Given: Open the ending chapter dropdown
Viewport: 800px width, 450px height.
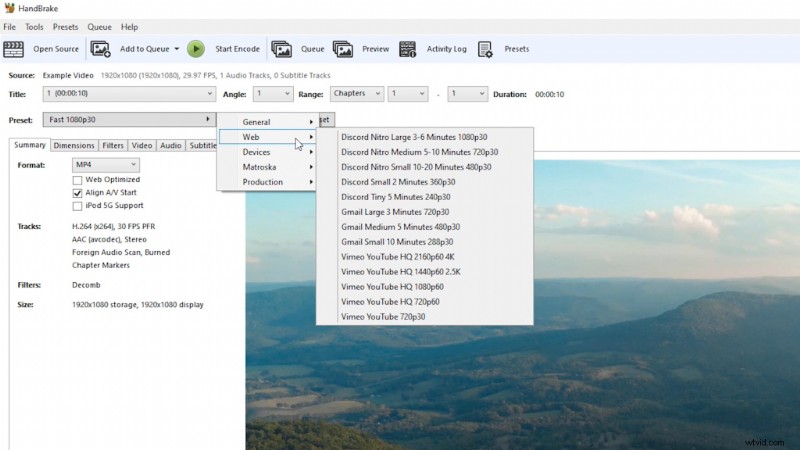Looking at the screenshot, I should pos(467,94).
